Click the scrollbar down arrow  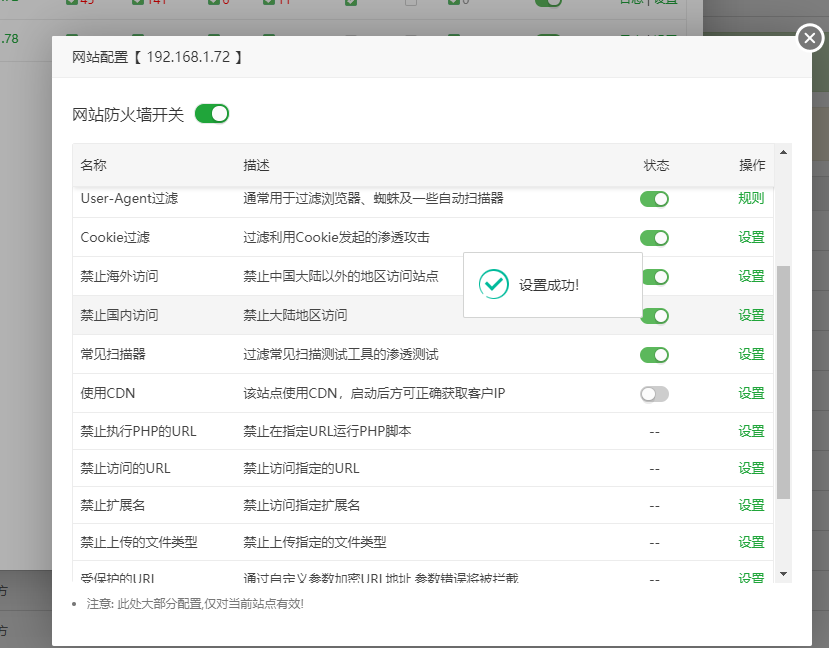[x=783, y=574]
